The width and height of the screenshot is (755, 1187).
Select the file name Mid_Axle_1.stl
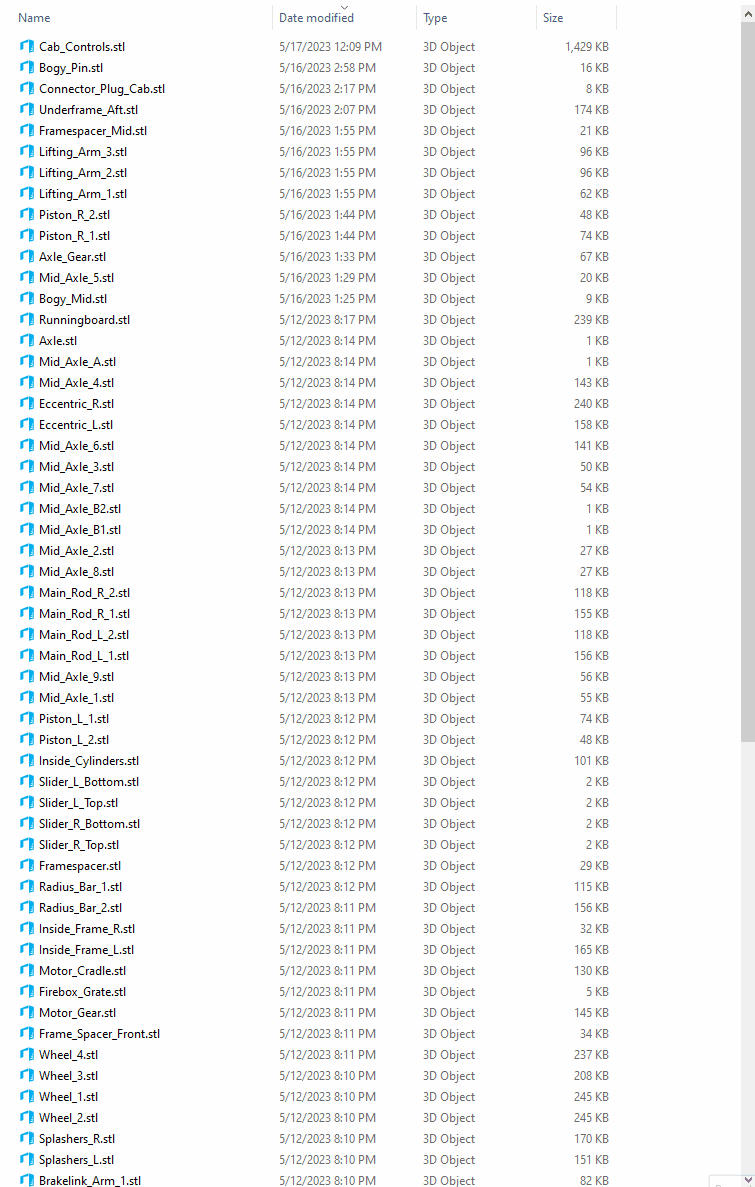pyautogui.click(x=76, y=698)
